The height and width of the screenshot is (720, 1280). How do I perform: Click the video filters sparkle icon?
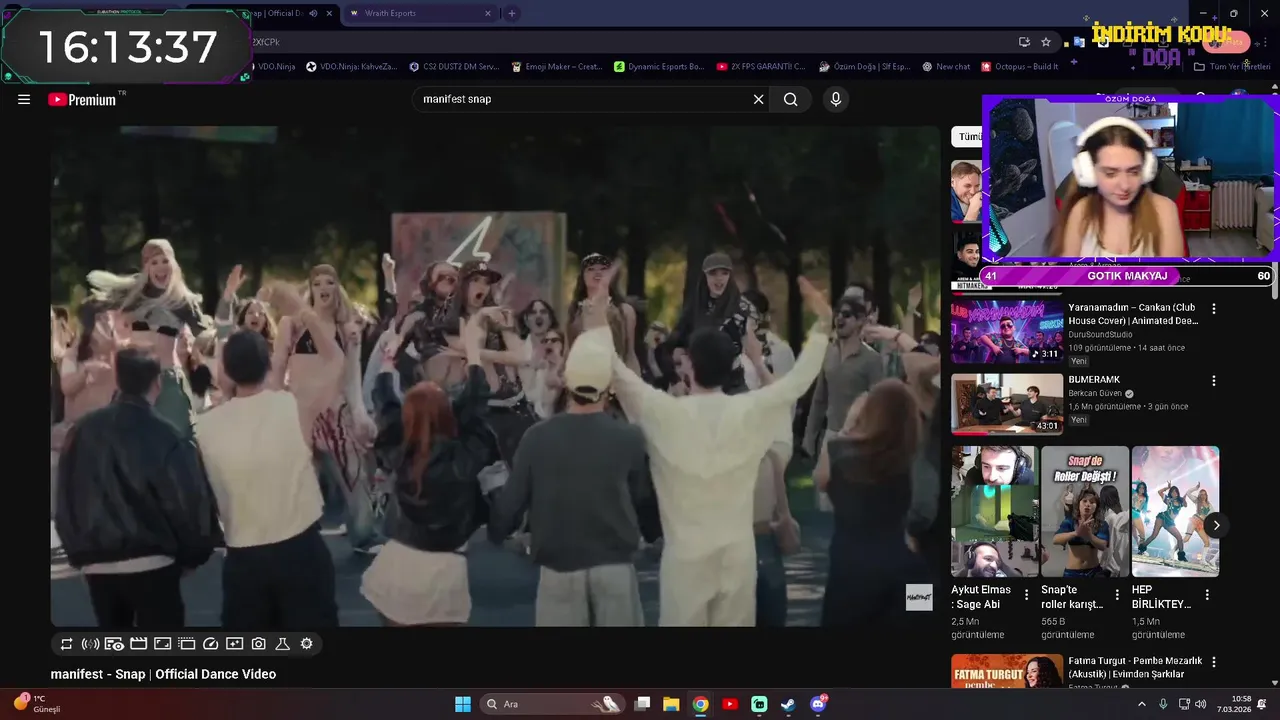pyautogui.click(x=234, y=644)
